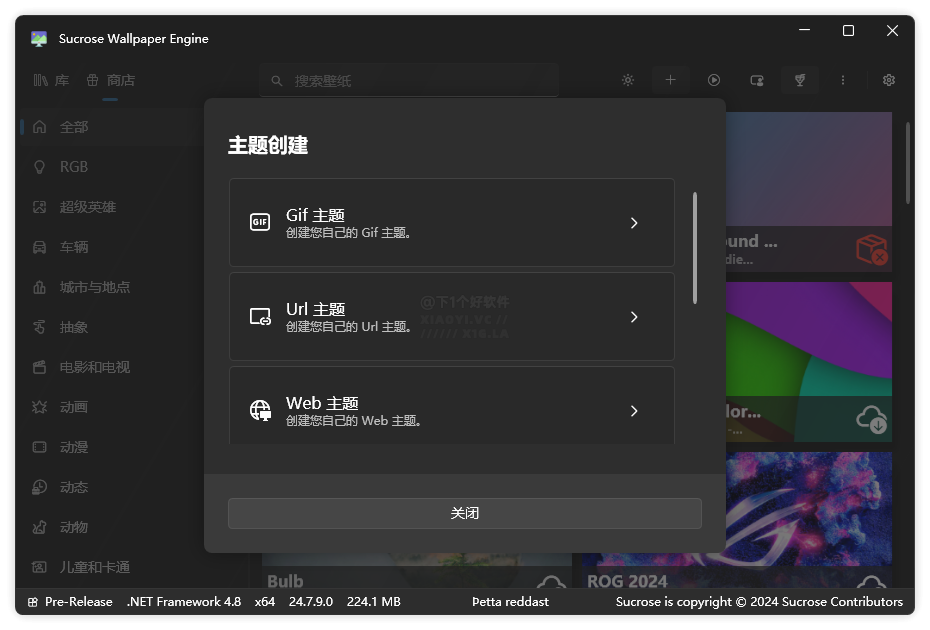Click the red box error icon on wallpaper card
The image size is (930, 630).
(x=872, y=249)
